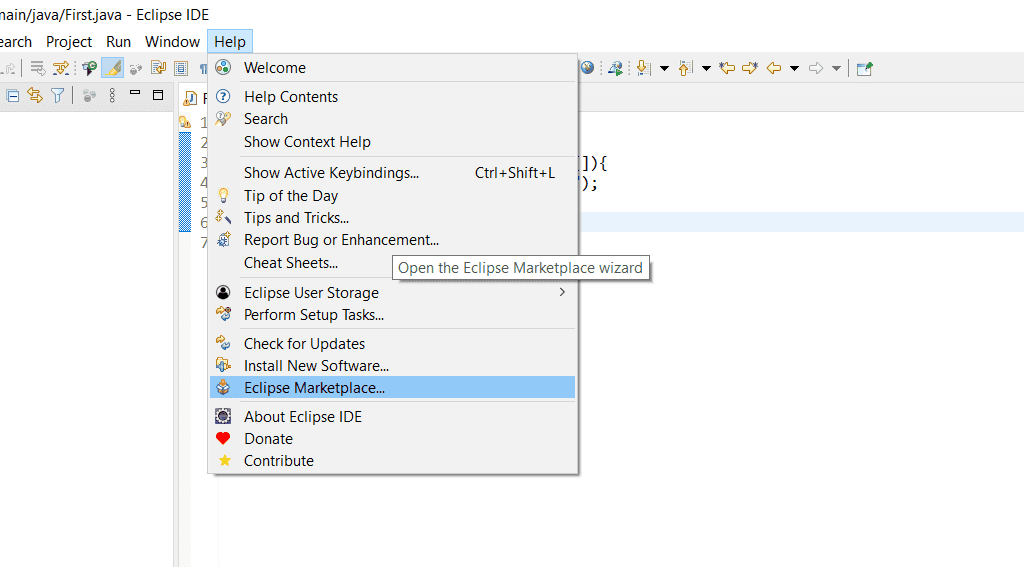Click Last Edit Location back-star arrow
Image resolution: width=1024 pixels, height=567 pixels.
click(728, 68)
